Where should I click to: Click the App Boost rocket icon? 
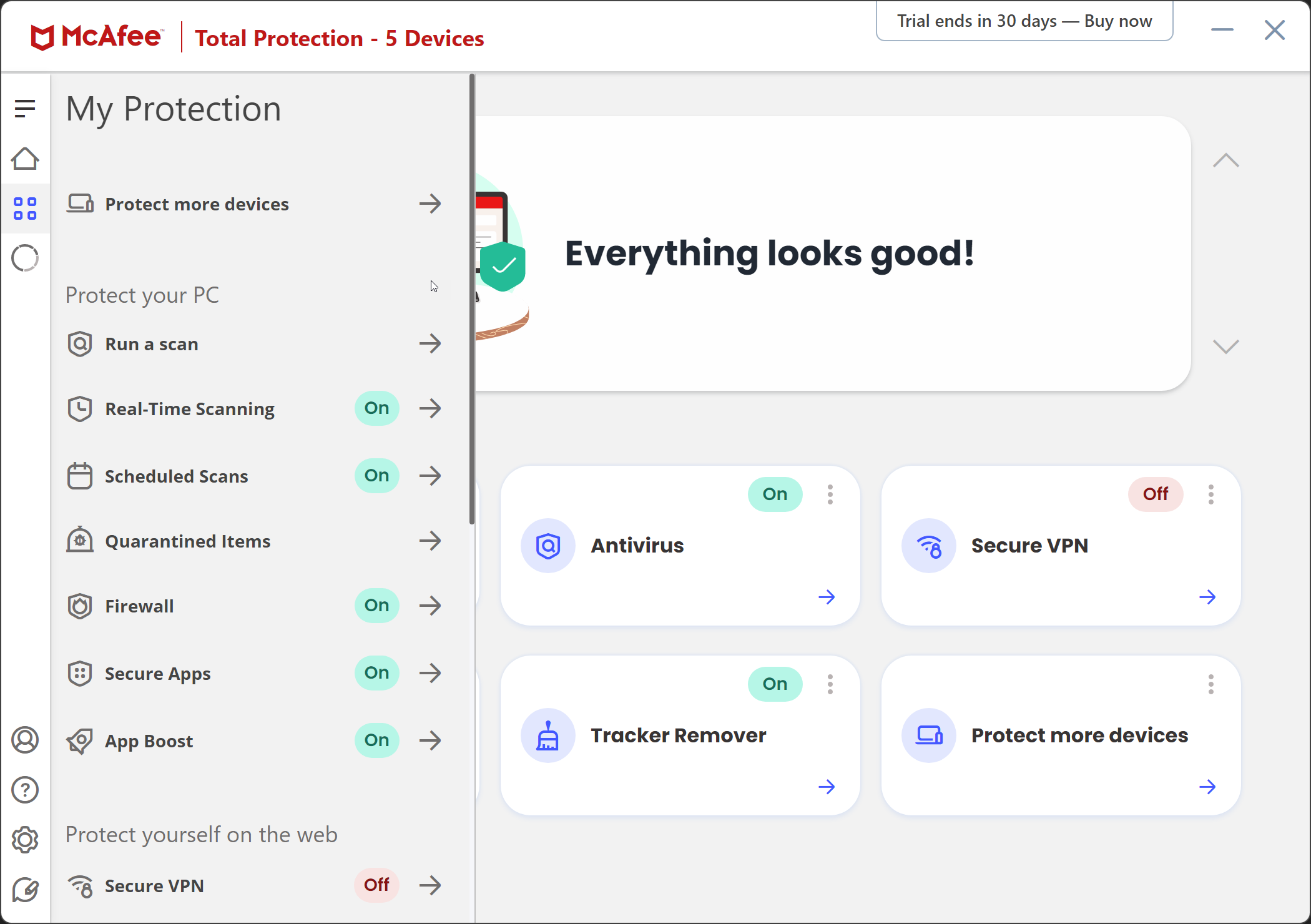click(x=80, y=741)
